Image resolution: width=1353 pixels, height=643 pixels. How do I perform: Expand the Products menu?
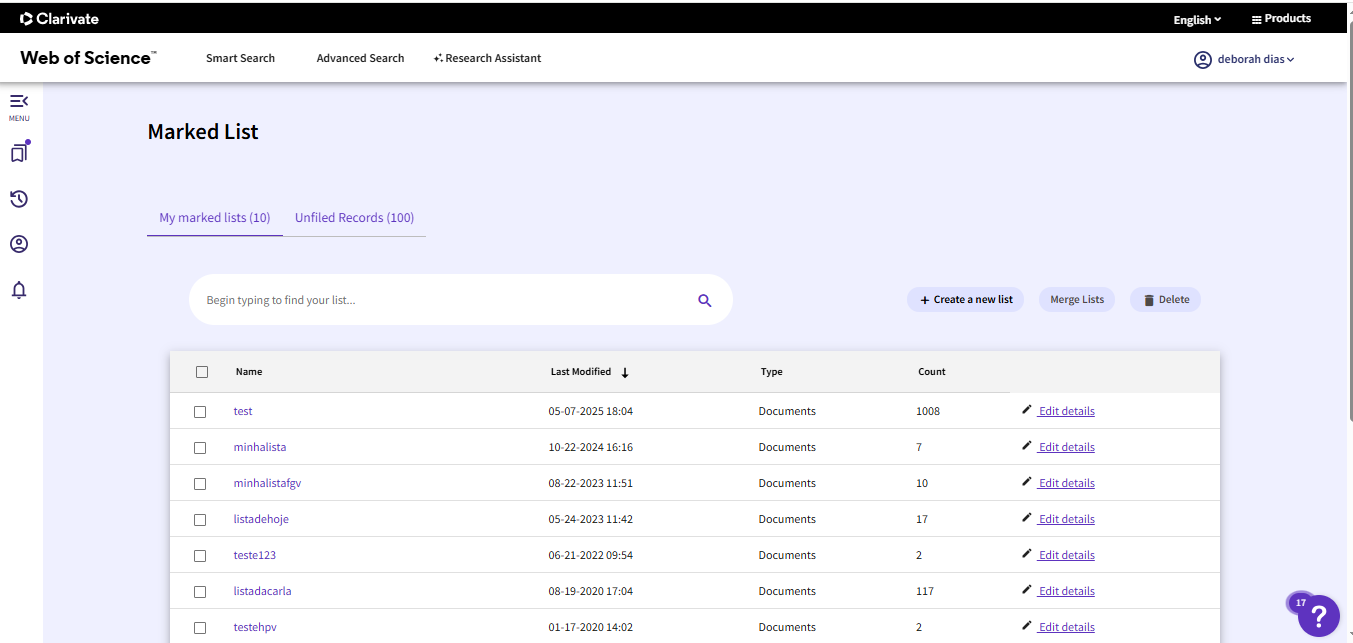point(1281,19)
